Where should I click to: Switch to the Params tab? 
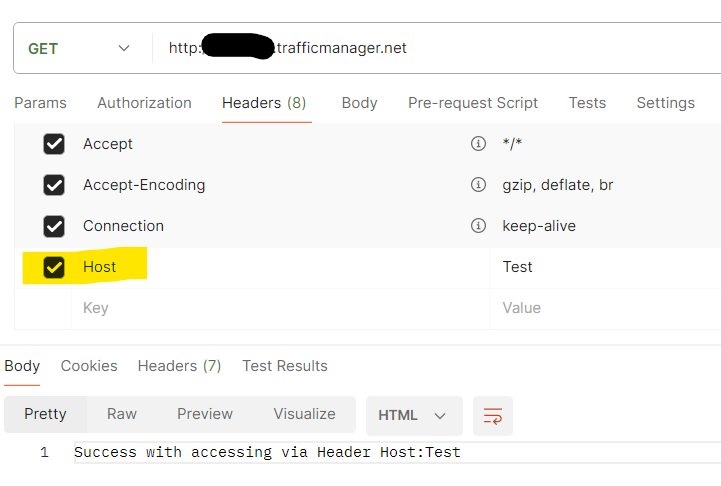[40, 103]
